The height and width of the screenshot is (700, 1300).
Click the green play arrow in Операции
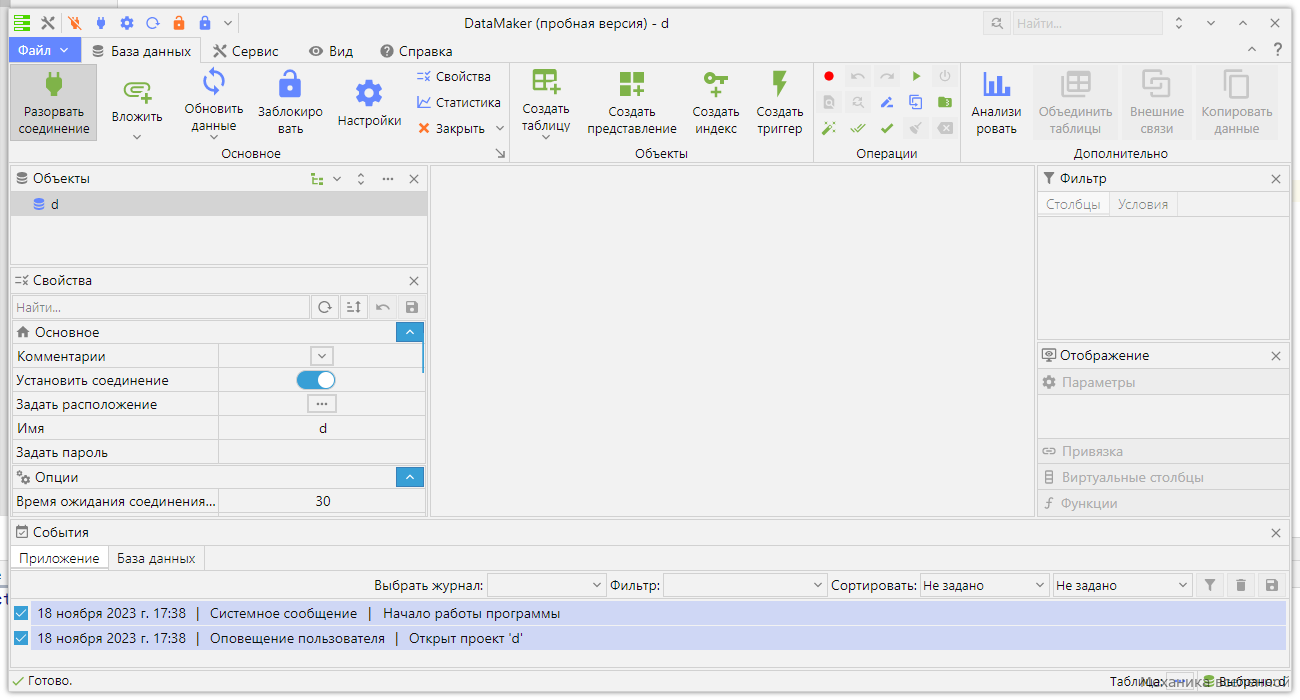point(916,76)
